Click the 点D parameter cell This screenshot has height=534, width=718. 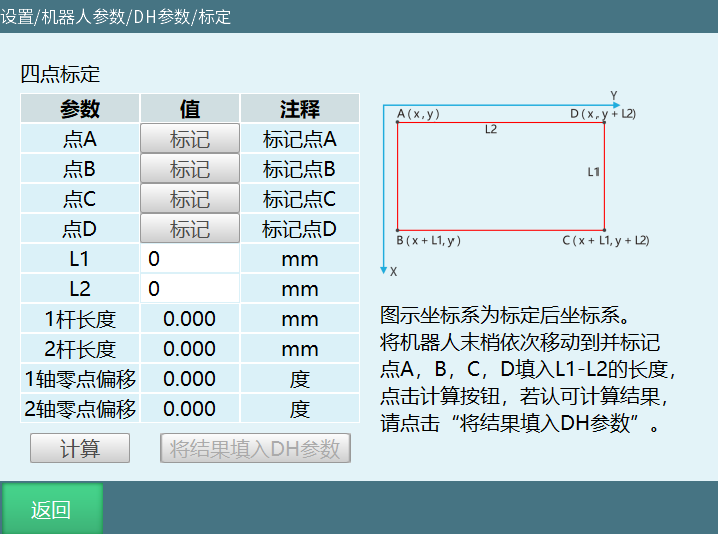tap(80, 229)
